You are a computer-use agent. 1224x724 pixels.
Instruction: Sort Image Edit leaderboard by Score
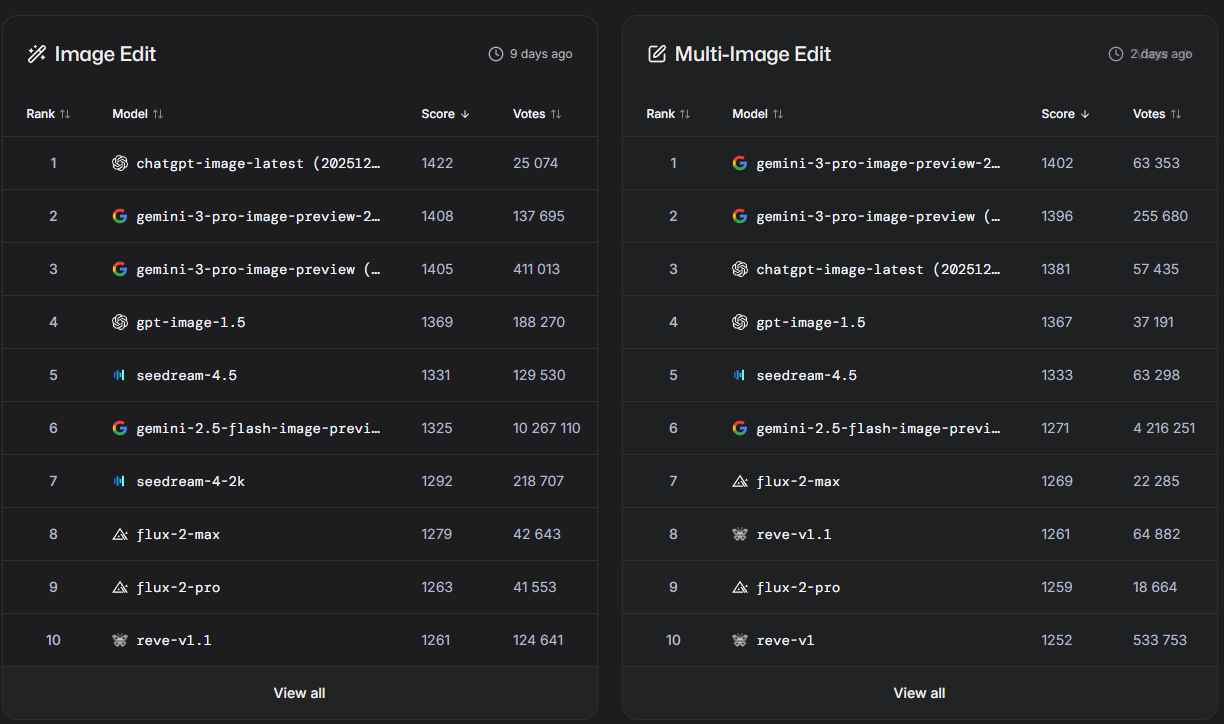[x=445, y=114]
